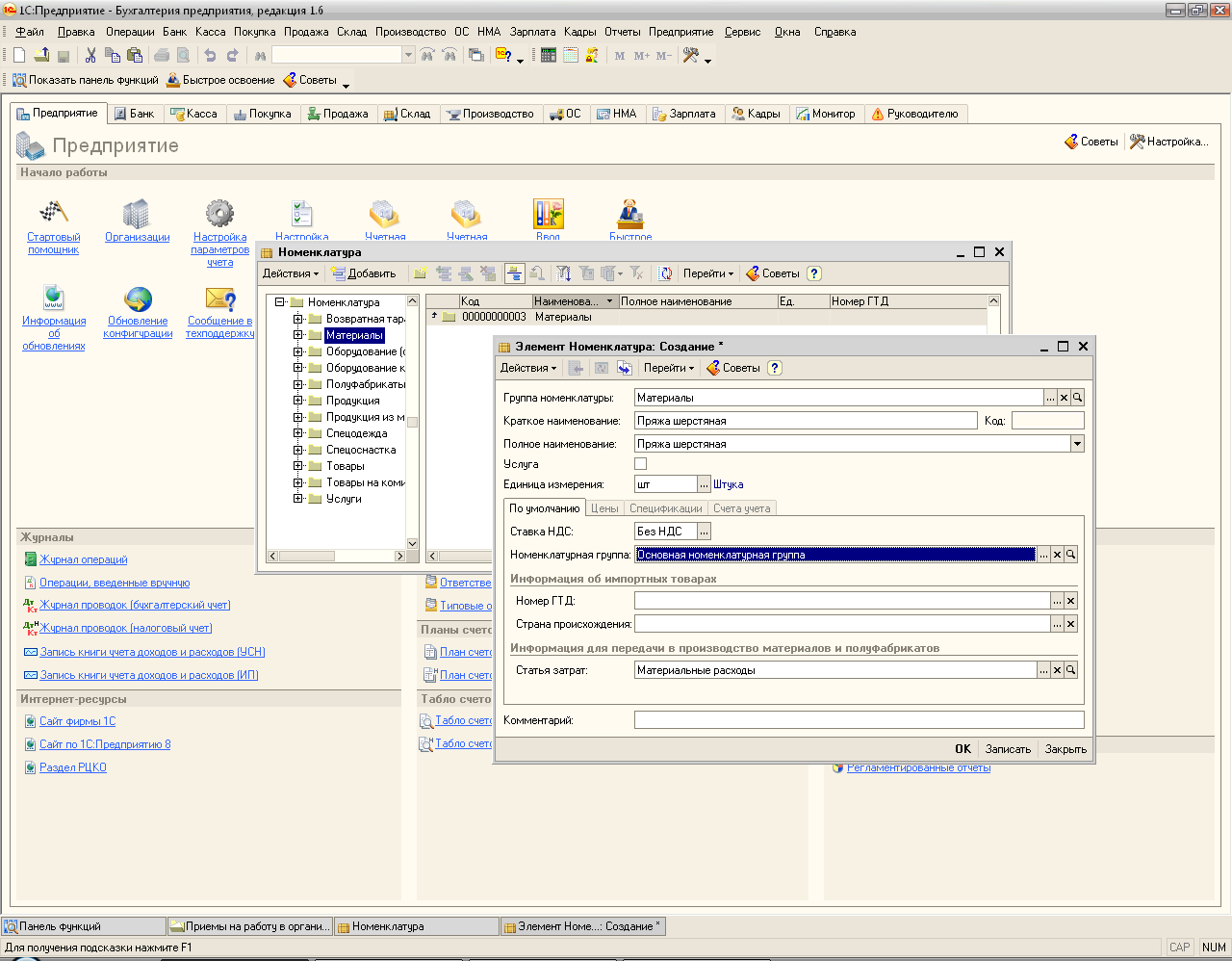The height and width of the screenshot is (961, 1232).
Task: Click the Краткое наименование input field
Action: [806, 421]
